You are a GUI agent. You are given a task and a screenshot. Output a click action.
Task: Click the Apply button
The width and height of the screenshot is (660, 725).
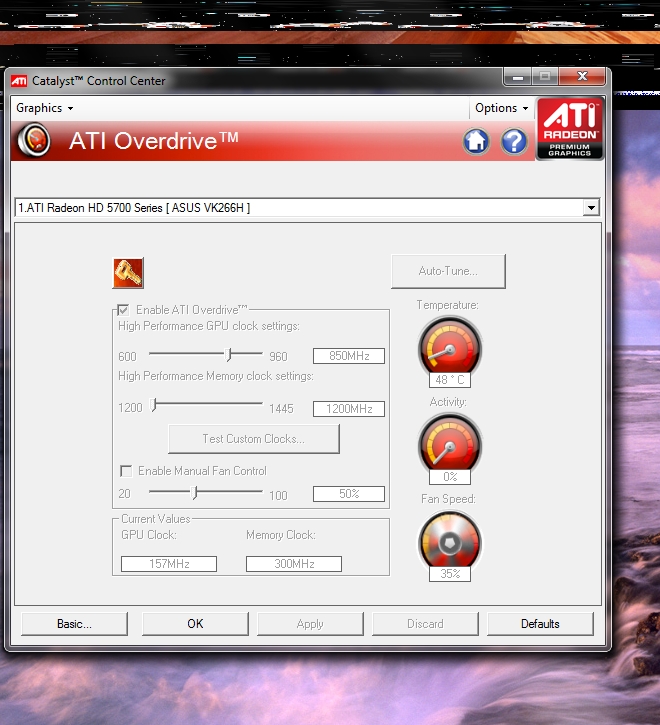310,624
